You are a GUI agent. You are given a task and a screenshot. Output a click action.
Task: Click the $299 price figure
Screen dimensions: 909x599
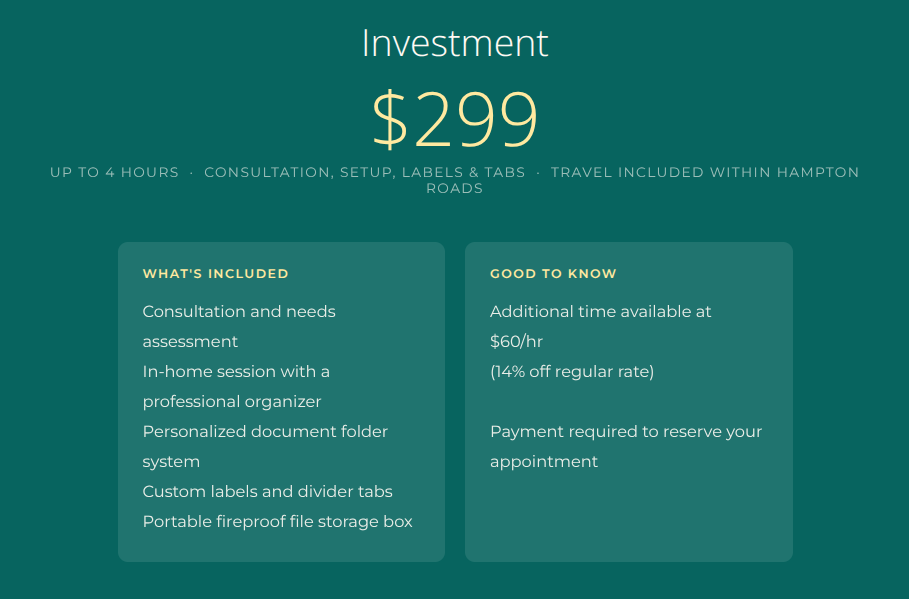(455, 120)
